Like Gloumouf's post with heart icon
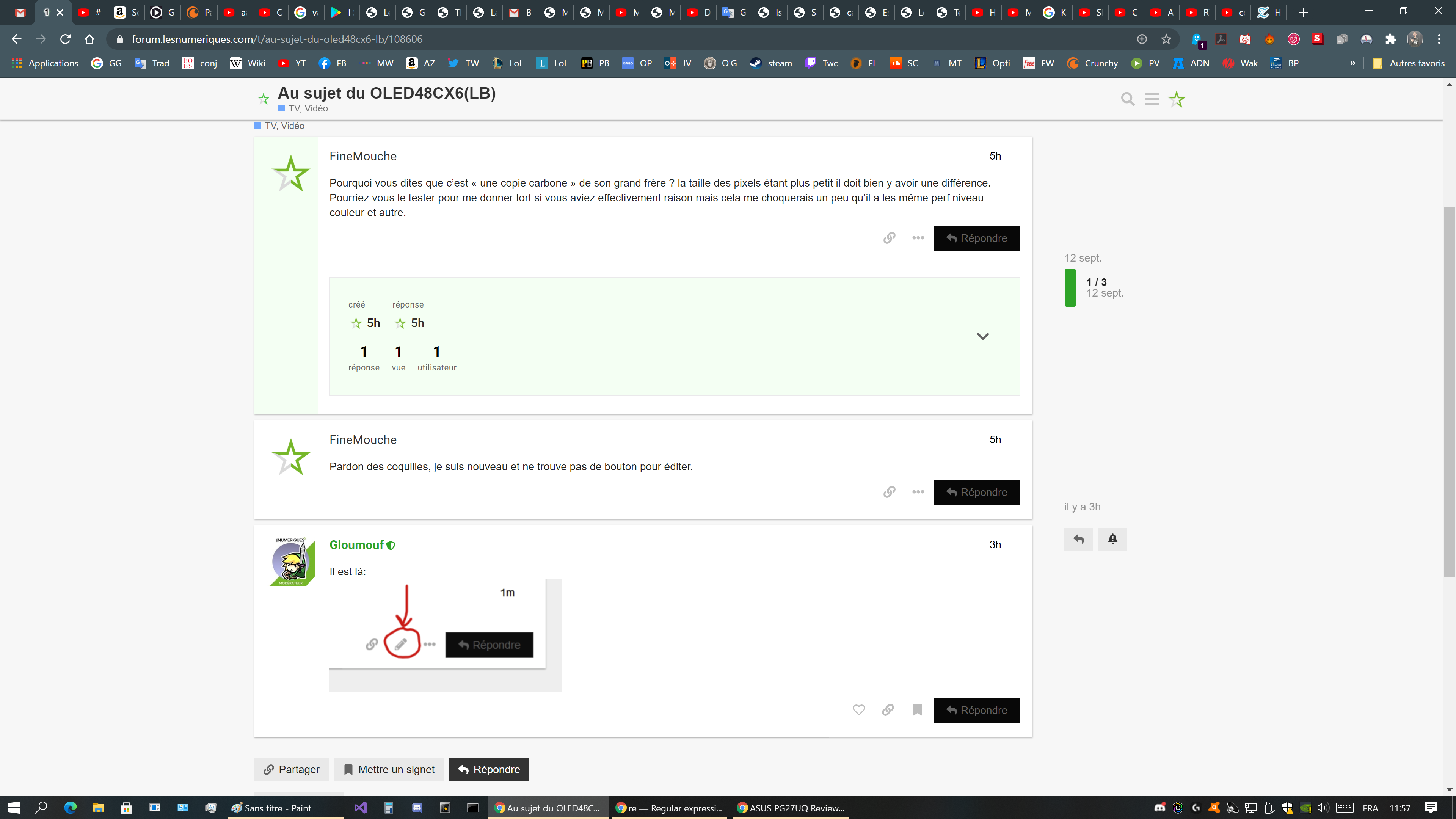Image resolution: width=1456 pixels, height=819 pixels. coord(858,710)
